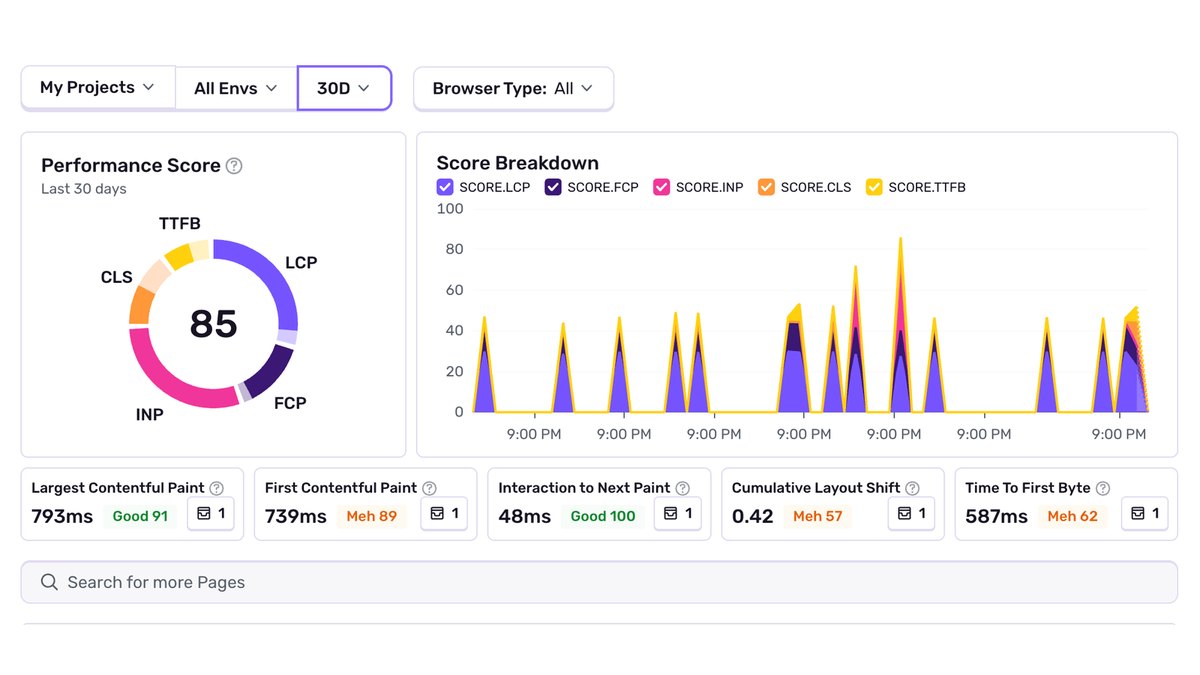
Task: Open issues button for Interaction to Next Paint
Action: [678, 513]
